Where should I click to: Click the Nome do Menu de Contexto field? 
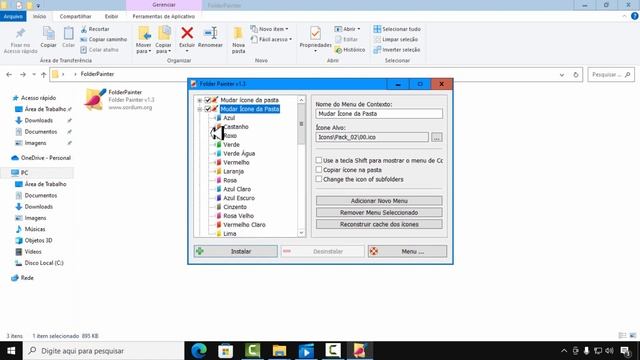coord(379,114)
